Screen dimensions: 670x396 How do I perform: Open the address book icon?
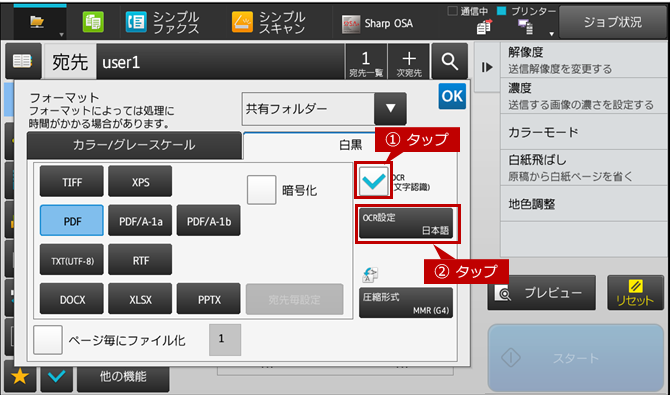coord(23,61)
